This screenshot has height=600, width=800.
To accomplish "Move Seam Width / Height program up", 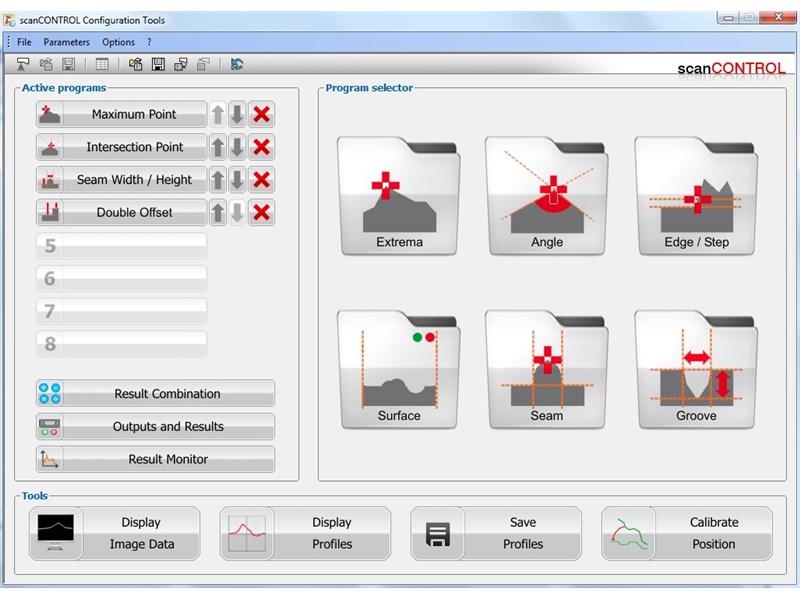I will pyautogui.click(x=218, y=180).
